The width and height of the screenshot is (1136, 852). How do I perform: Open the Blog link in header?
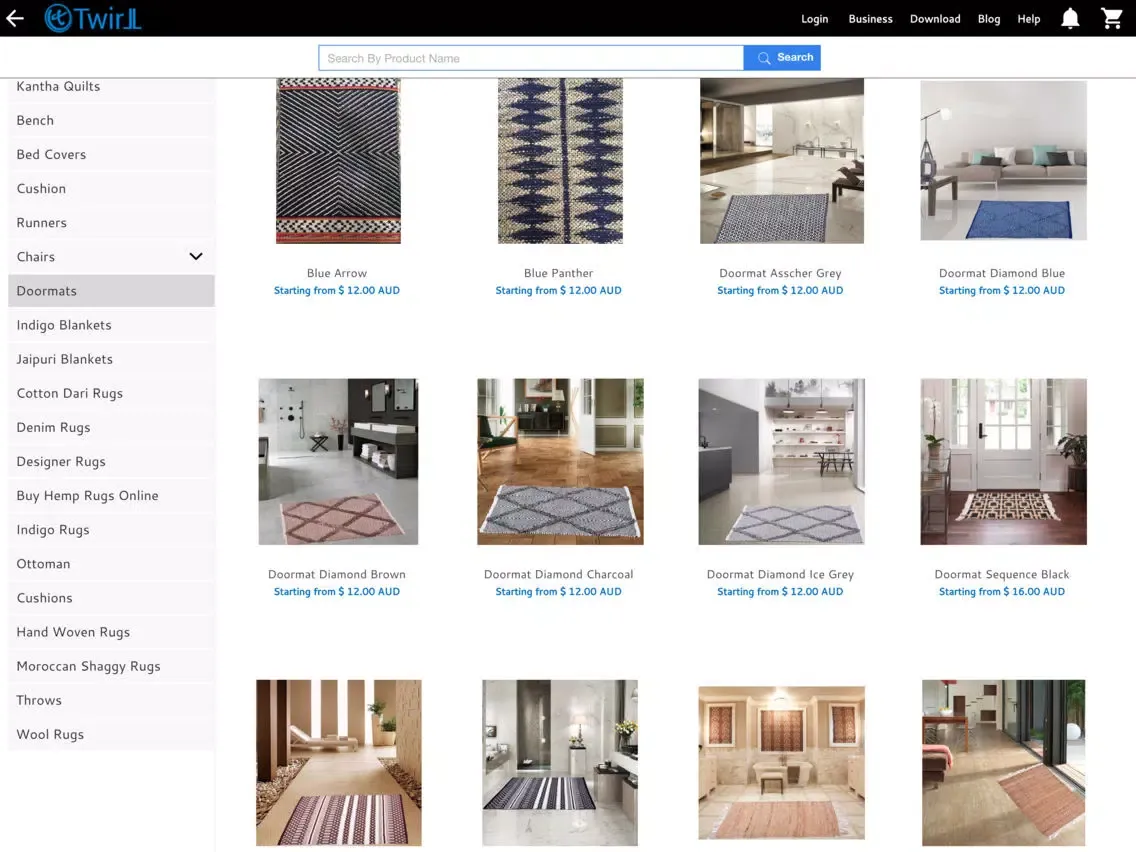988,19
